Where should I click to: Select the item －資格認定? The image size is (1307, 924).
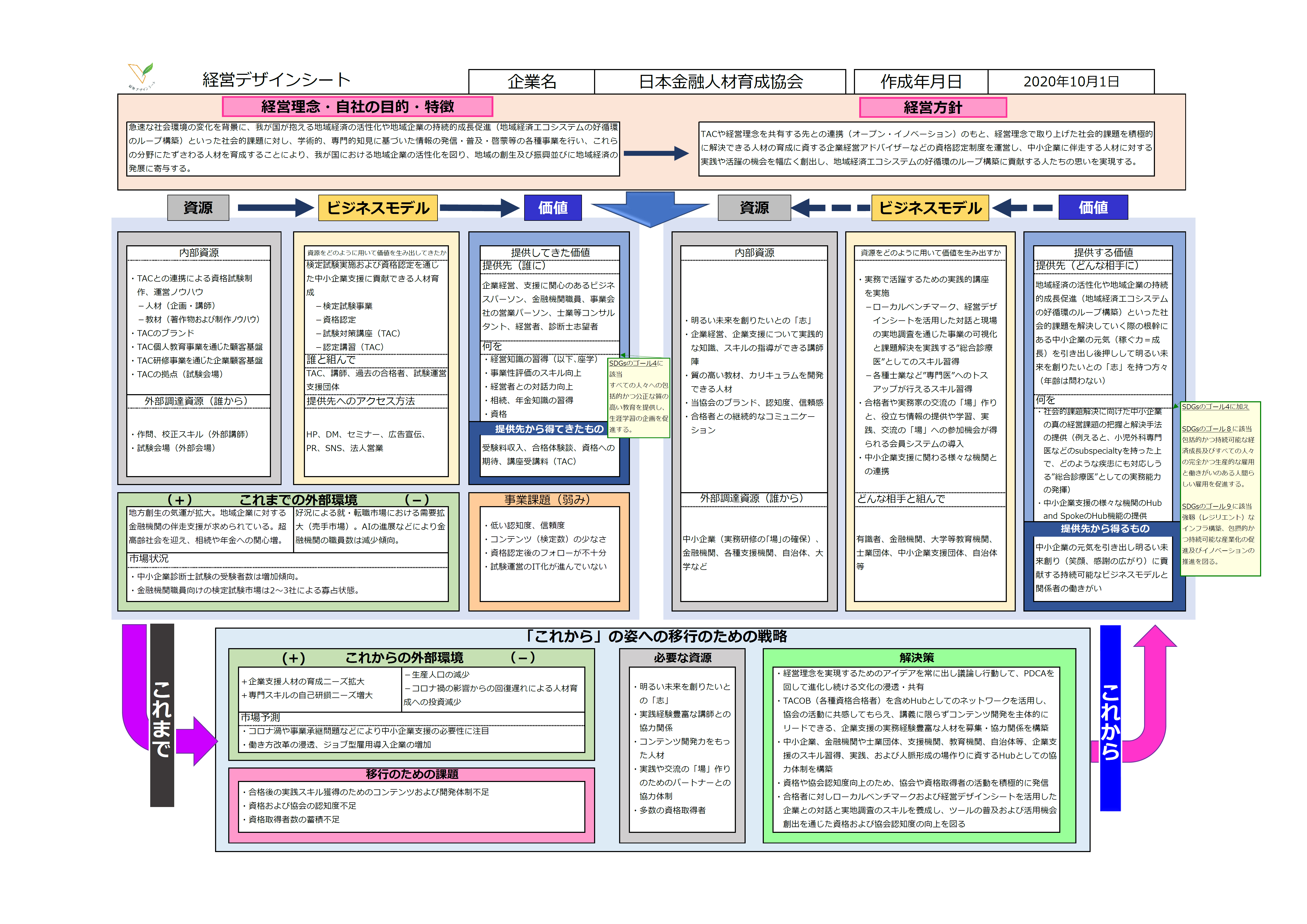[x=336, y=320]
